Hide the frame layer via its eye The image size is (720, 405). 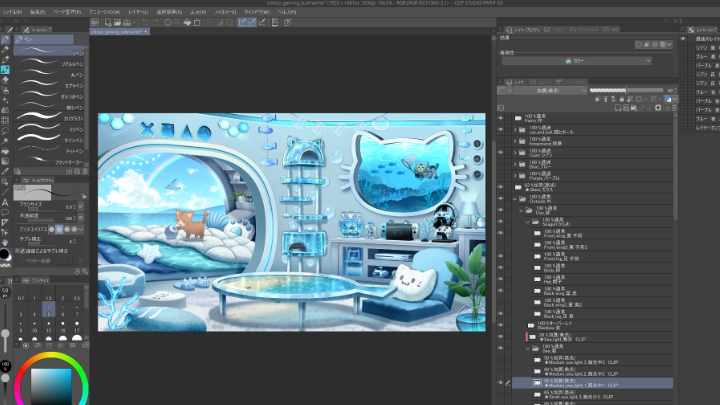[x=501, y=118]
